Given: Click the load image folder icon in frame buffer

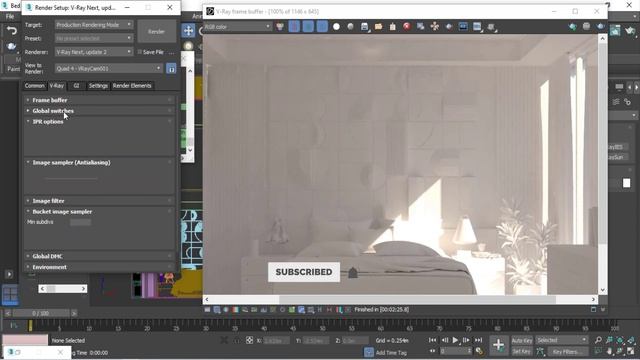Looking at the screenshot, I should click(x=378, y=27).
